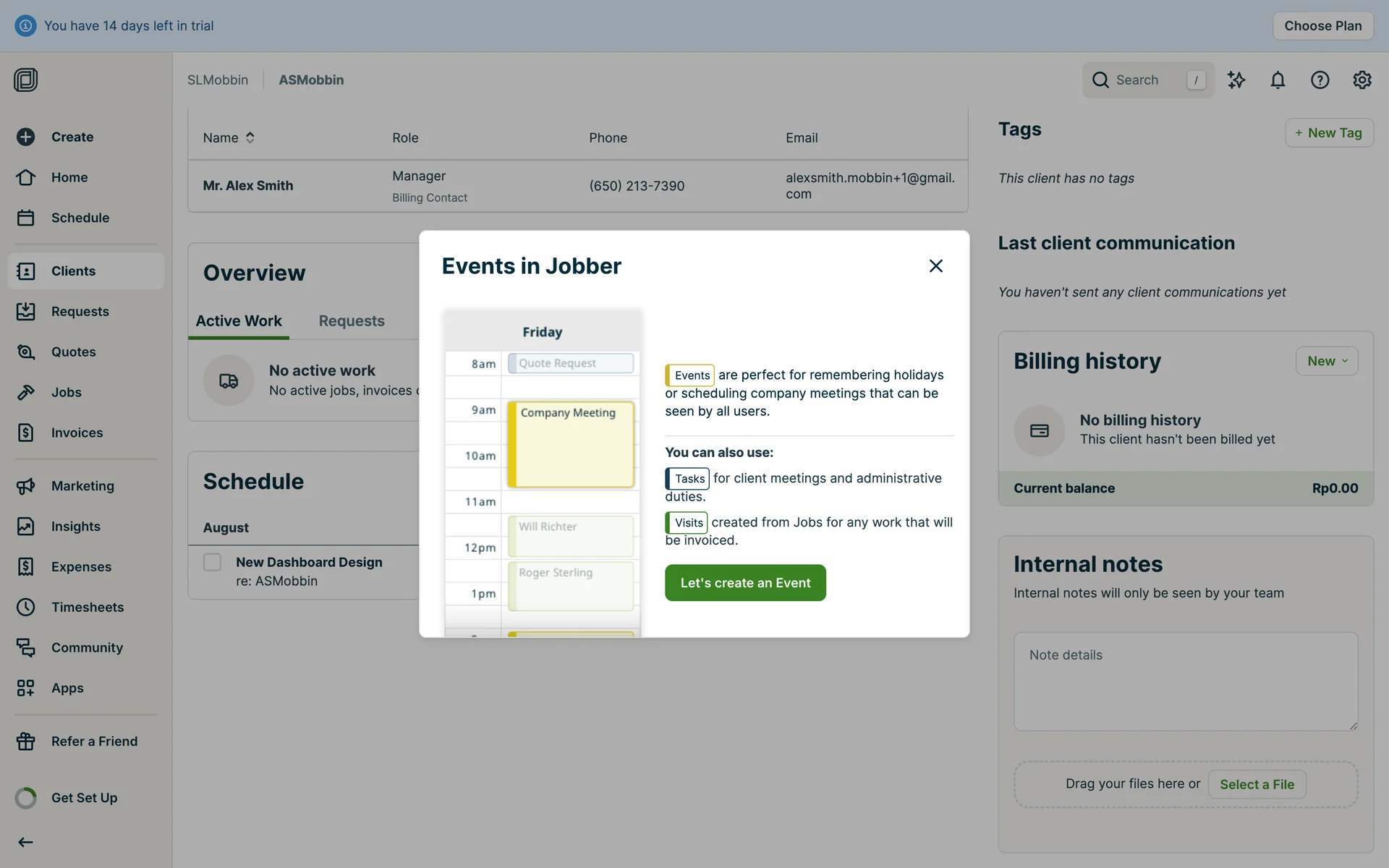Open settings gear icon
The height and width of the screenshot is (868, 1389).
1362,80
